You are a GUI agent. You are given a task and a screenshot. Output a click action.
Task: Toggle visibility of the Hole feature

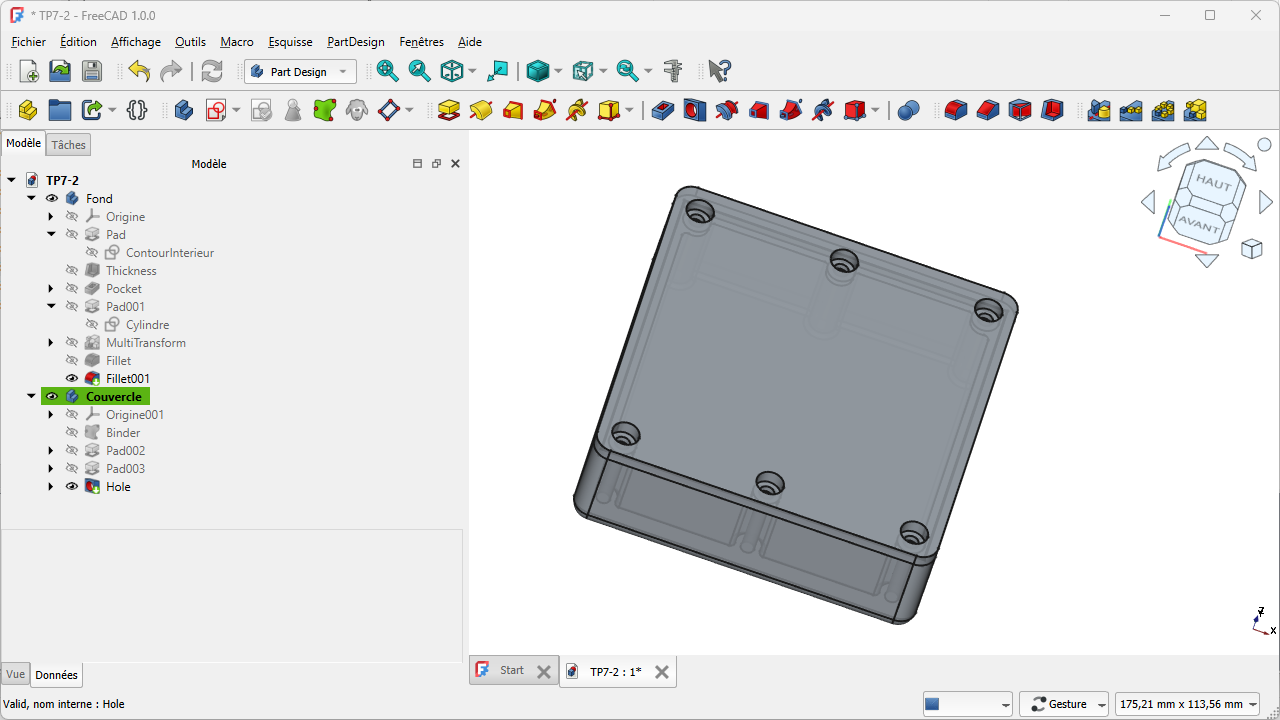coord(72,487)
